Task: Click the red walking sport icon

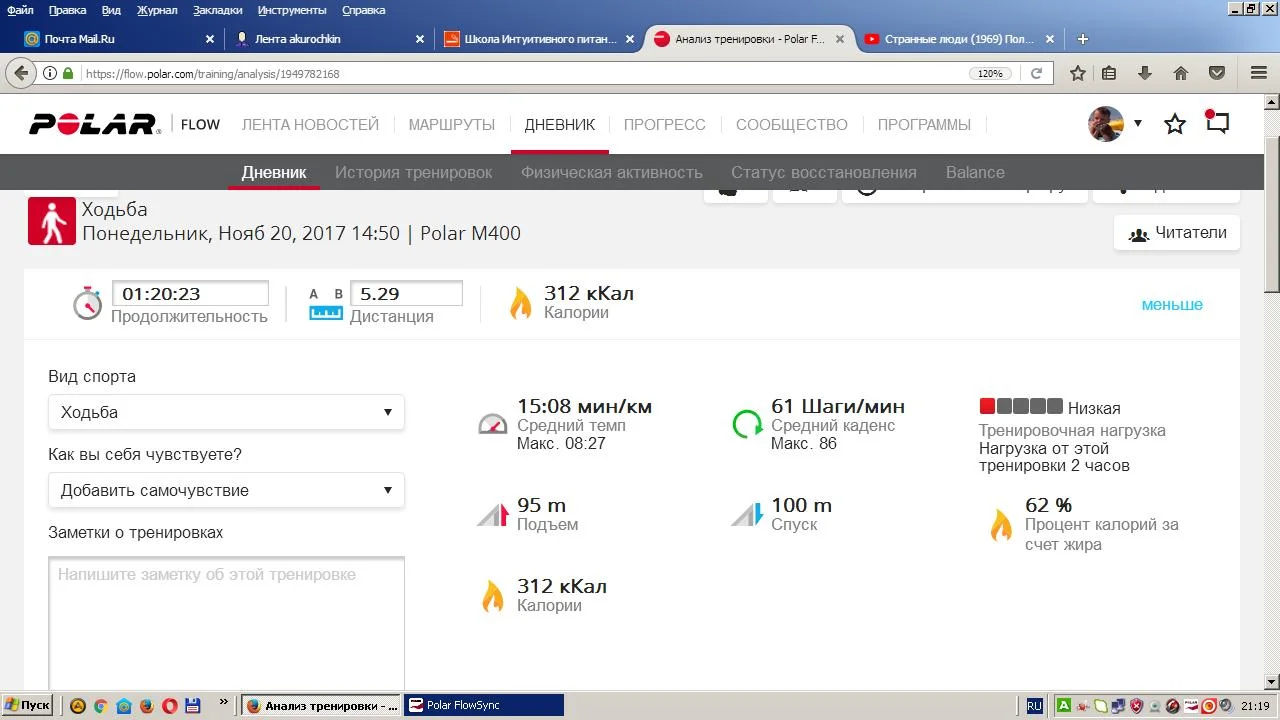Action: 52,221
